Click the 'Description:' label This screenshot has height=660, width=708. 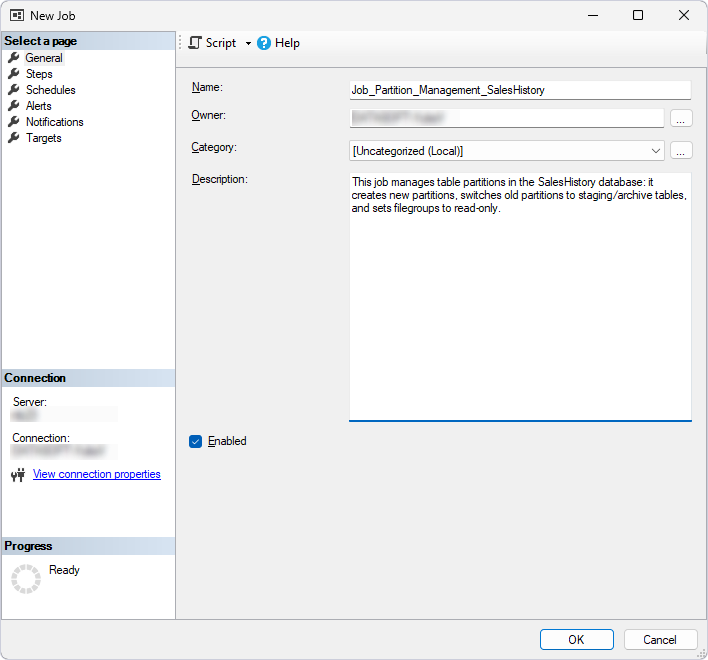coord(220,179)
